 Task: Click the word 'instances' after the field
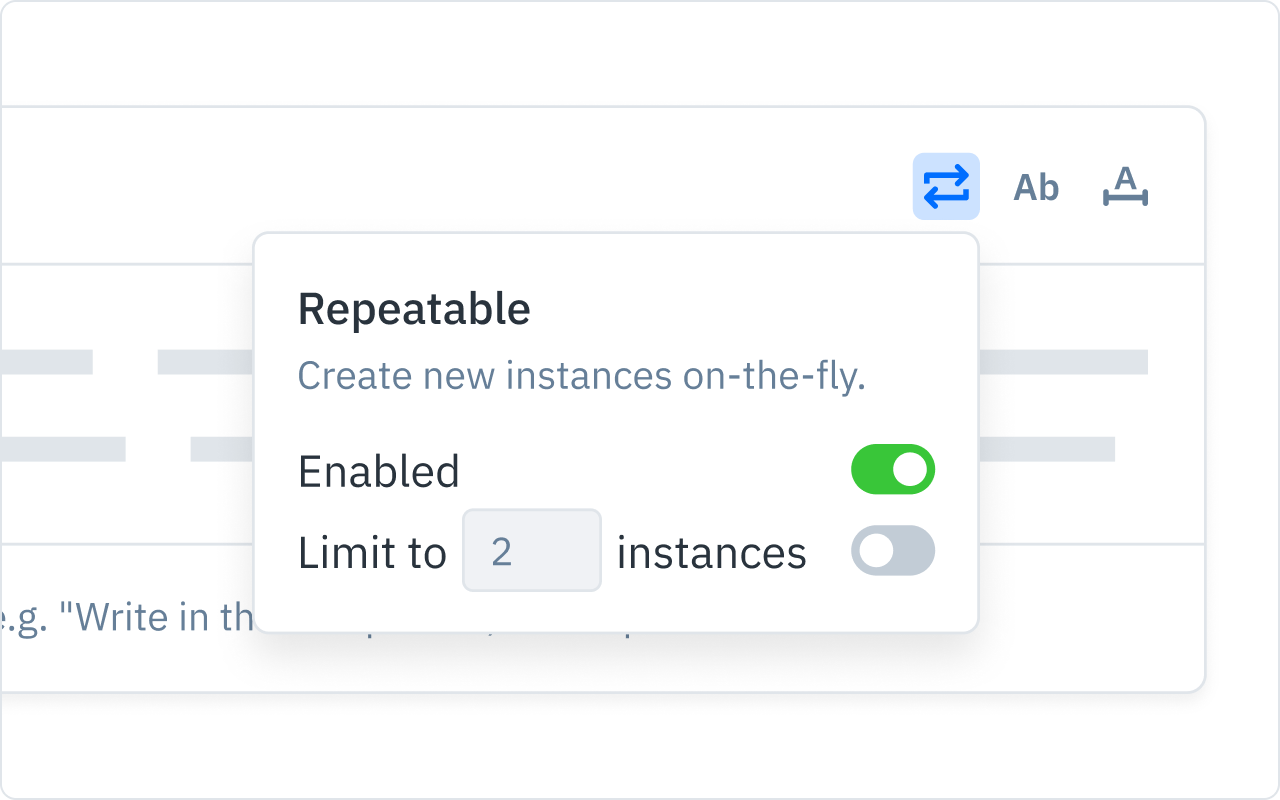(x=712, y=552)
